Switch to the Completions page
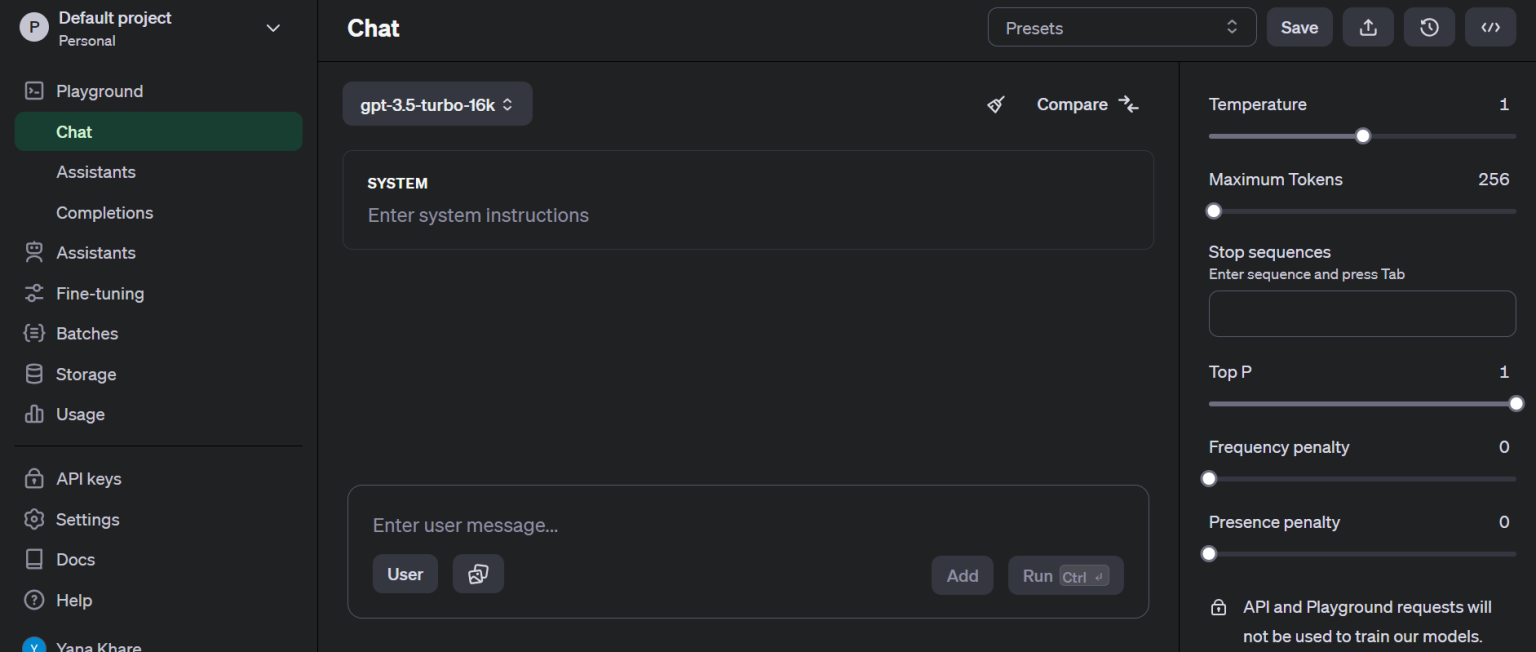This screenshot has height=652, width=1536. pyautogui.click(x=104, y=212)
